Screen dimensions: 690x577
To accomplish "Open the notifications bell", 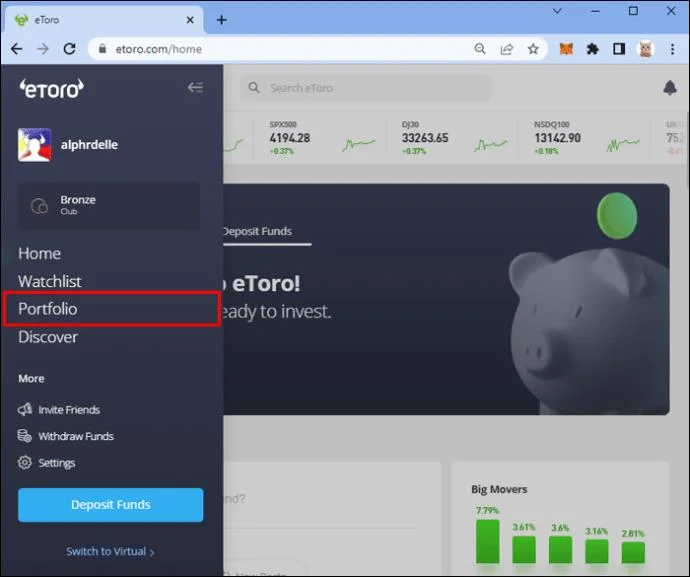I will coord(670,88).
